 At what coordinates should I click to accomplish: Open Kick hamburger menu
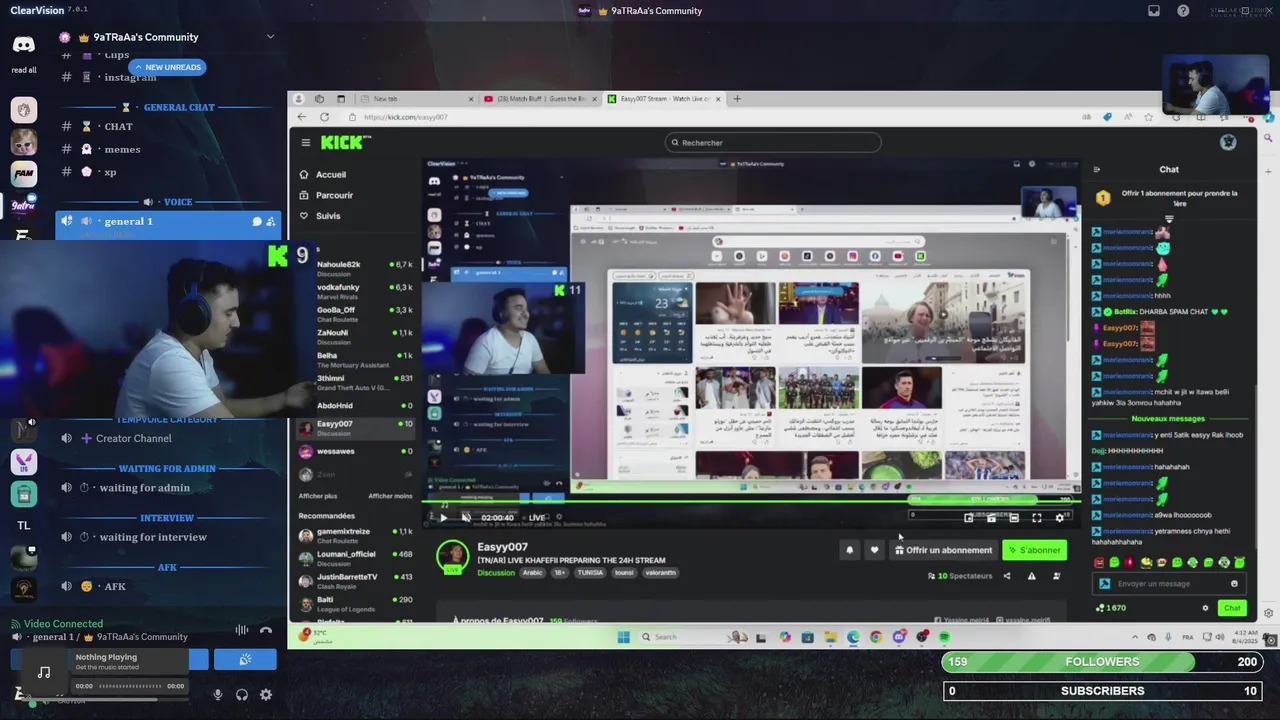(x=305, y=142)
